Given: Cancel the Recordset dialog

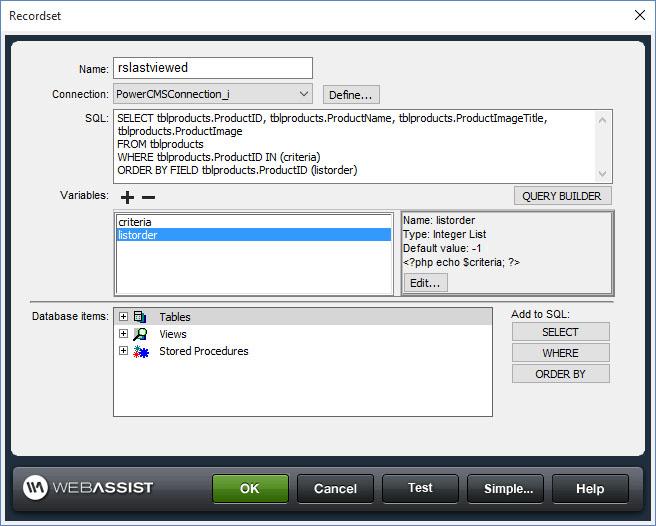Looking at the screenshot, I should 335,488.
